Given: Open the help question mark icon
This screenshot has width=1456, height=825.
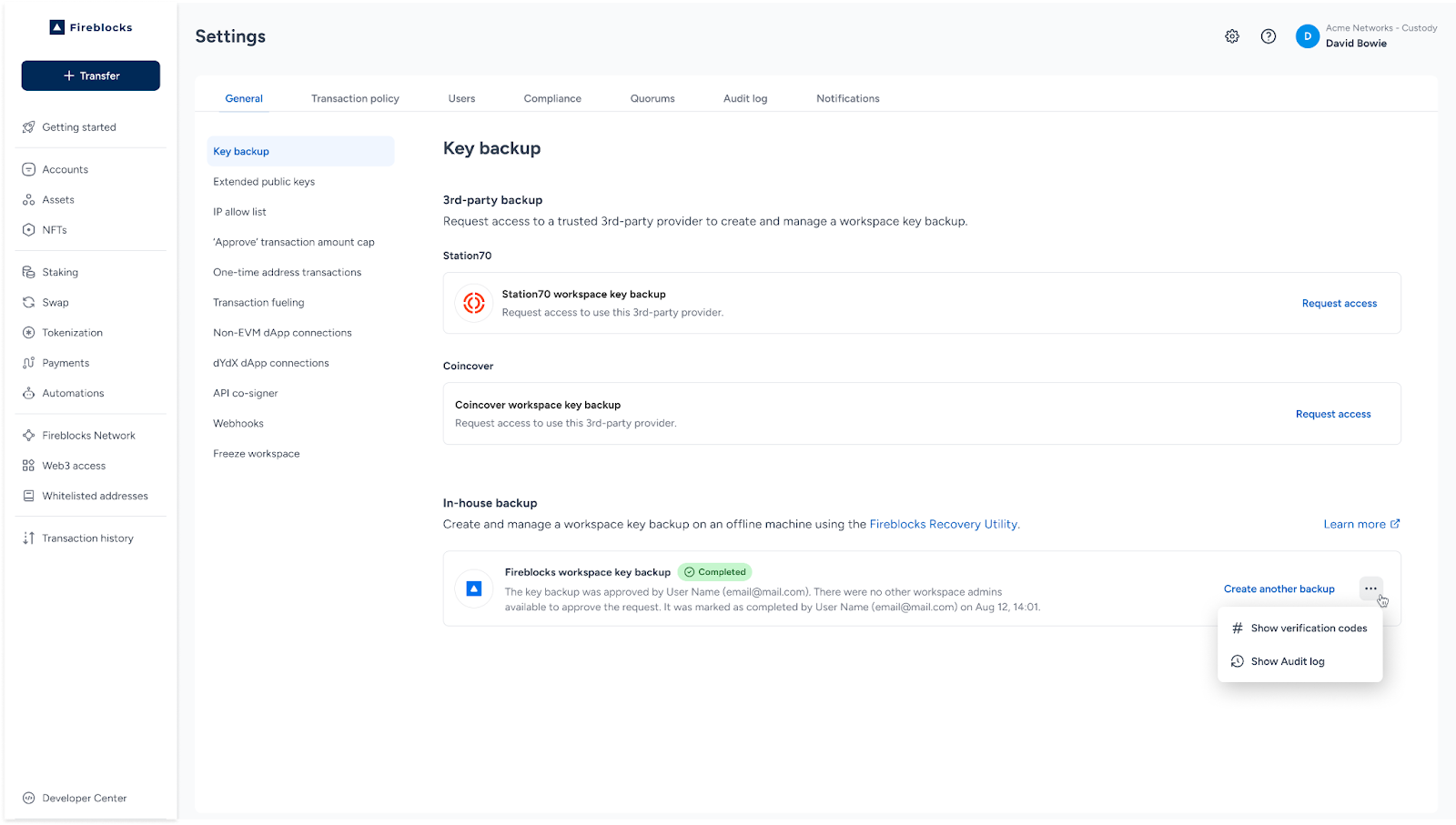Looking at the screenshot, I should tap(1269, 36).
